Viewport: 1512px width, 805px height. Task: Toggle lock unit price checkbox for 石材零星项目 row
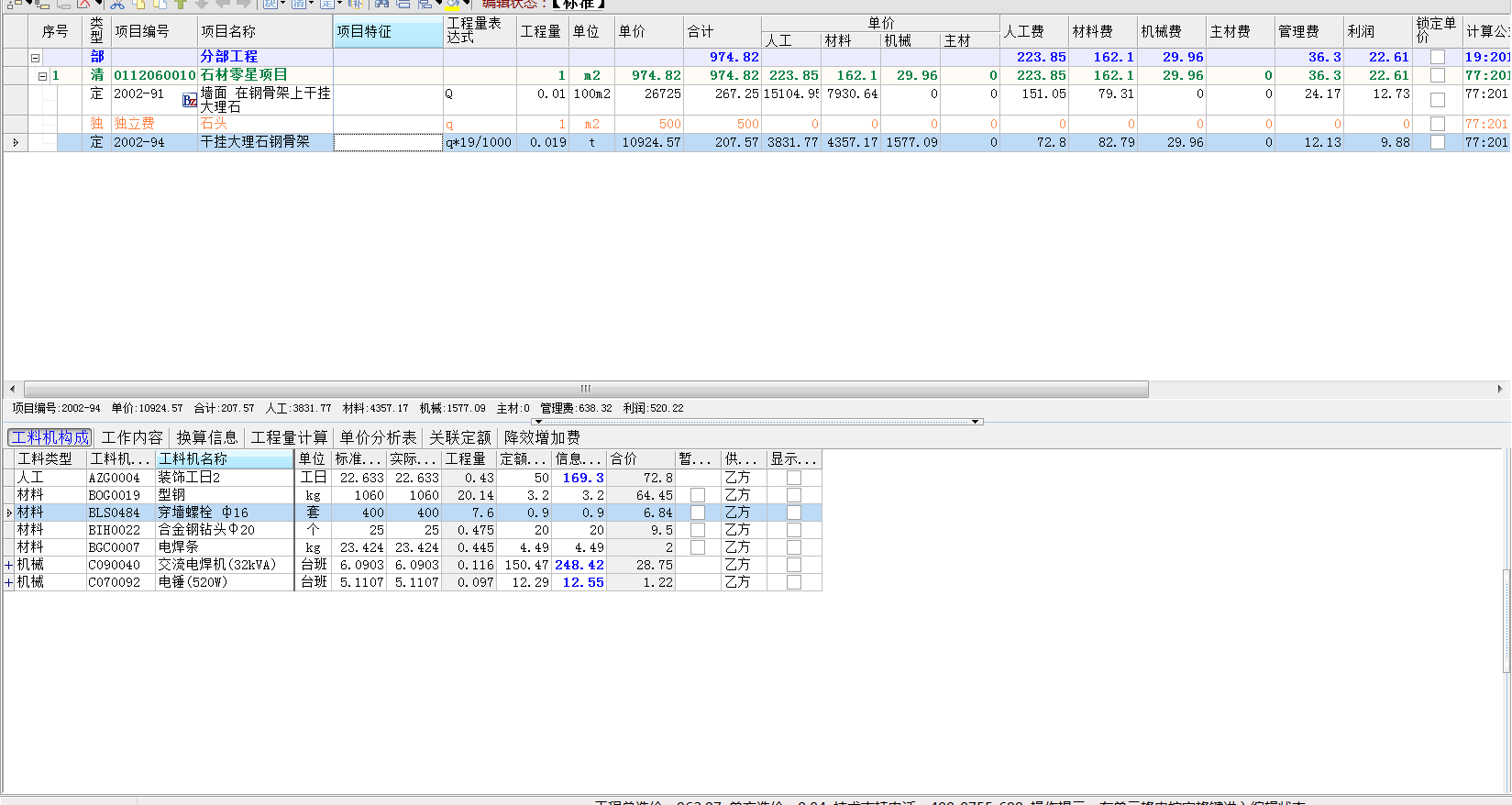coord(1437,75)
